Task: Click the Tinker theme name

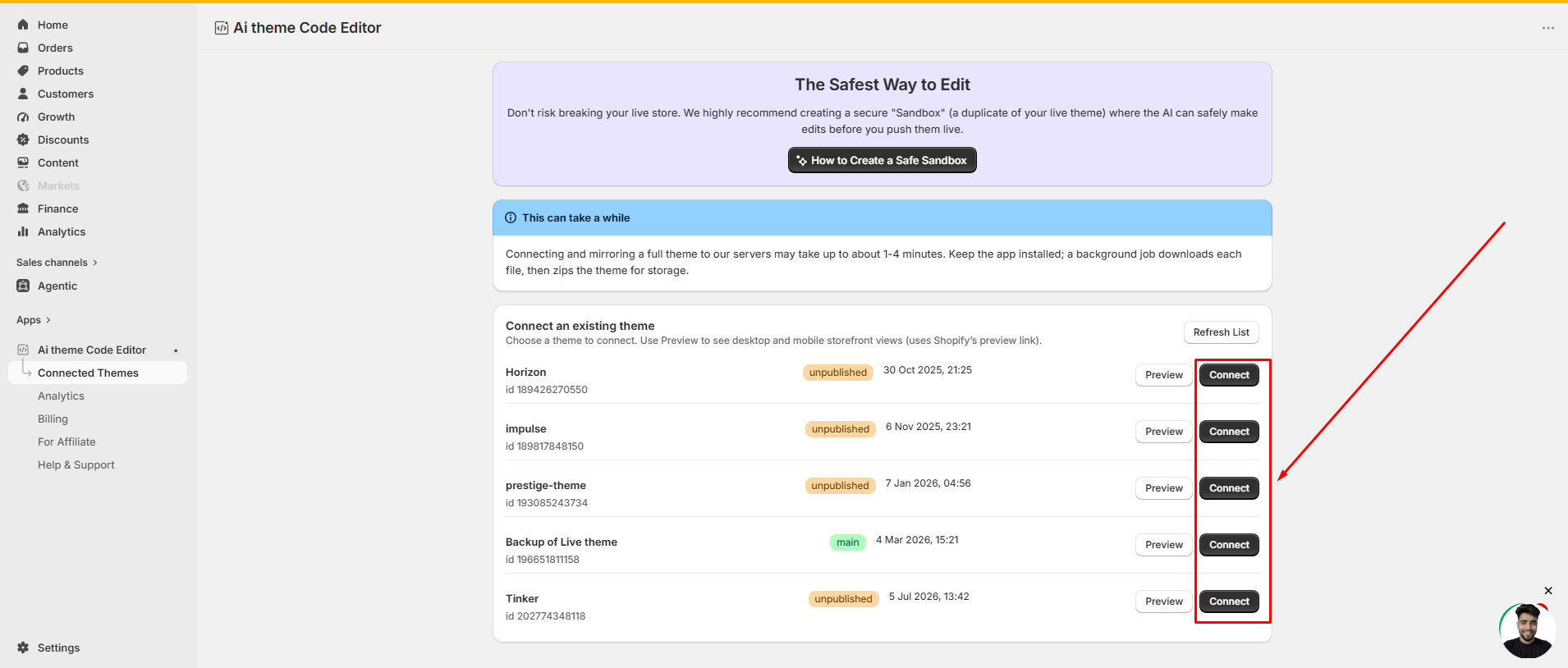Action: coord(522,598)
